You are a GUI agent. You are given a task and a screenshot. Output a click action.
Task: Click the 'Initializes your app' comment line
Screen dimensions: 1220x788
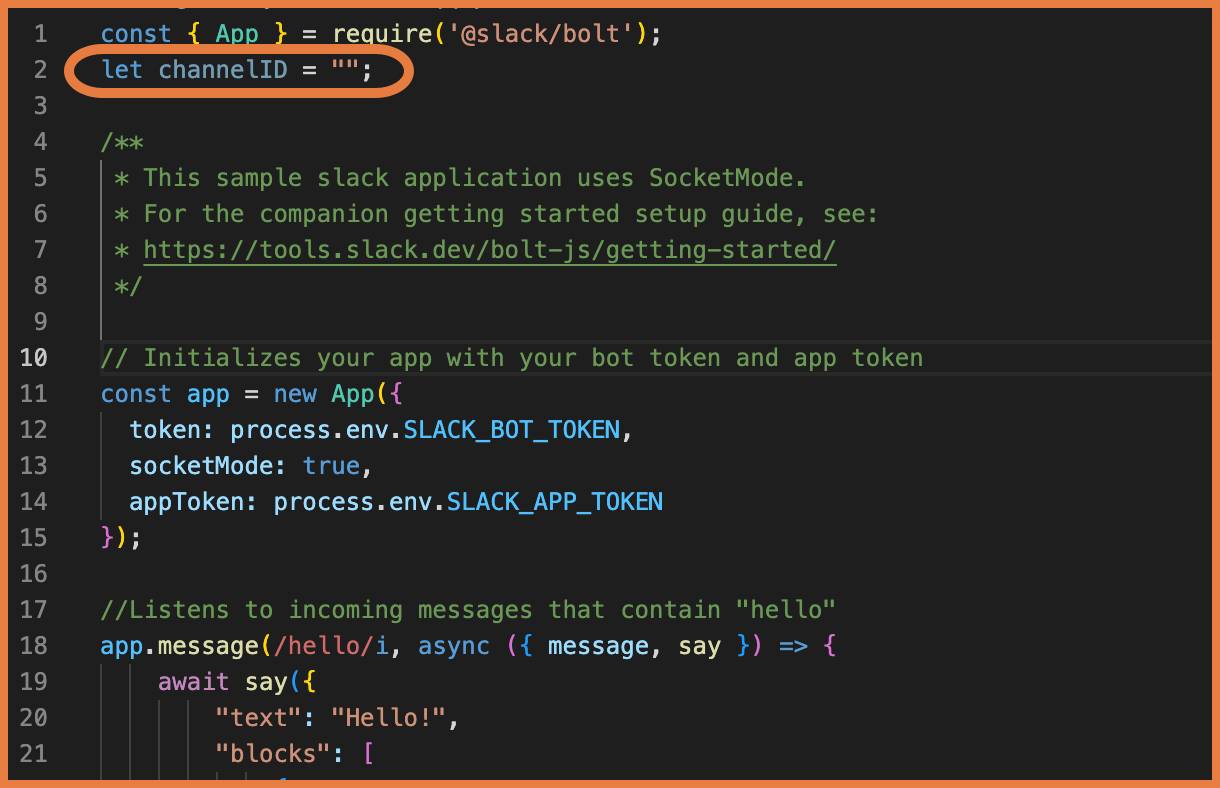coord(512,358)
